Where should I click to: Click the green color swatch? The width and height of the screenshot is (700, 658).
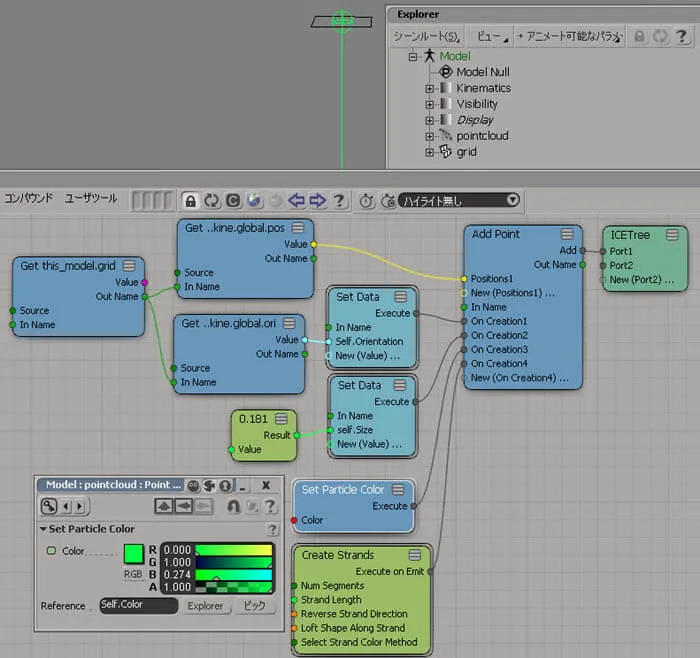click(x=133, y=554)
